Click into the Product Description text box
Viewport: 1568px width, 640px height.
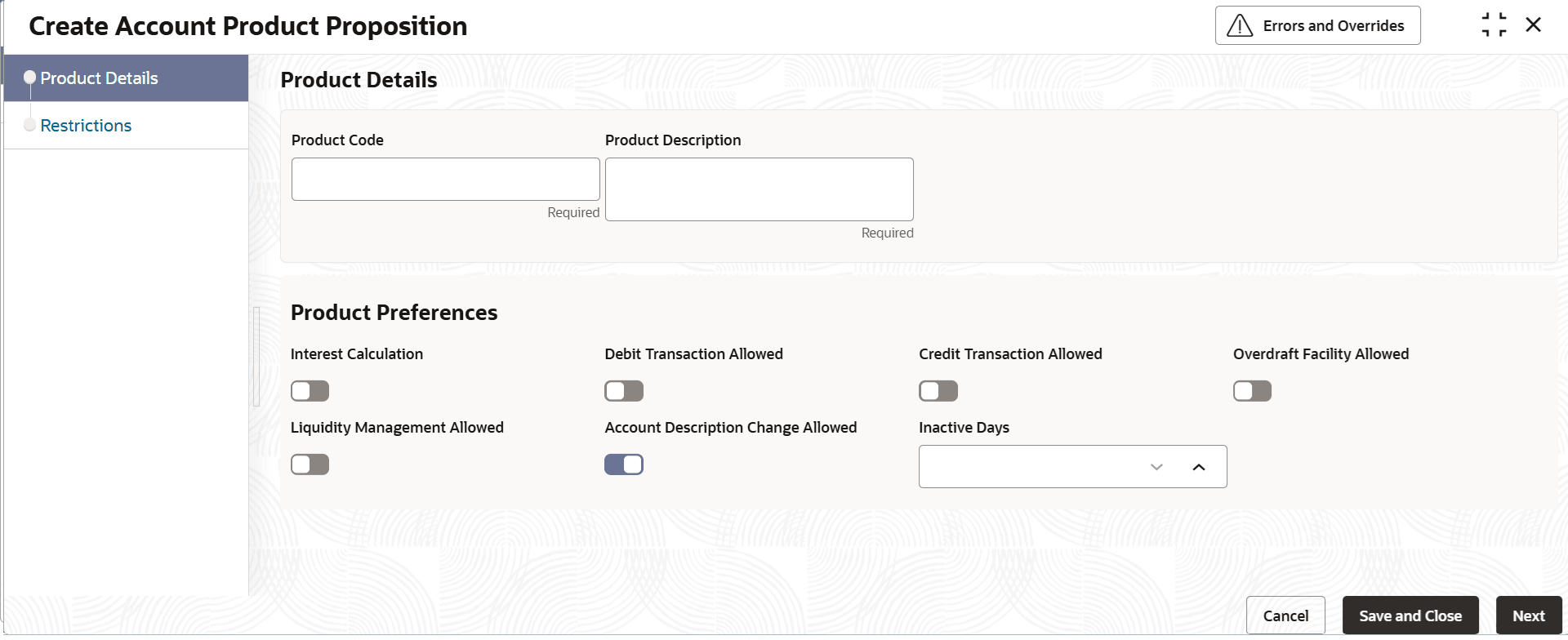759,189
